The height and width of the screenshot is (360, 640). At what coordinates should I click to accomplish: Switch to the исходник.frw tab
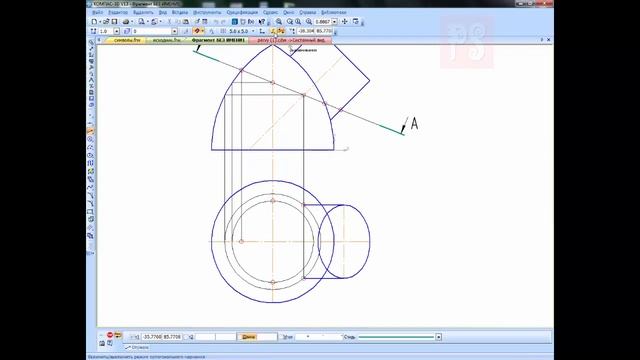click(167, 40)
